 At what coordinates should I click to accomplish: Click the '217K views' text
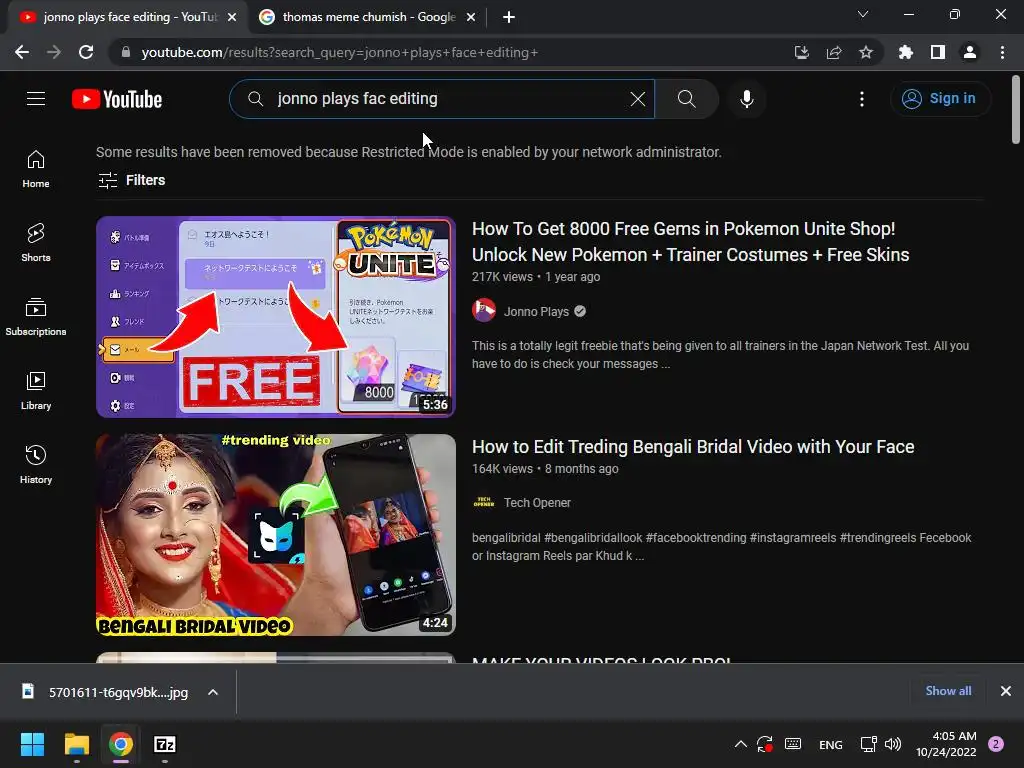coord(502,277)
